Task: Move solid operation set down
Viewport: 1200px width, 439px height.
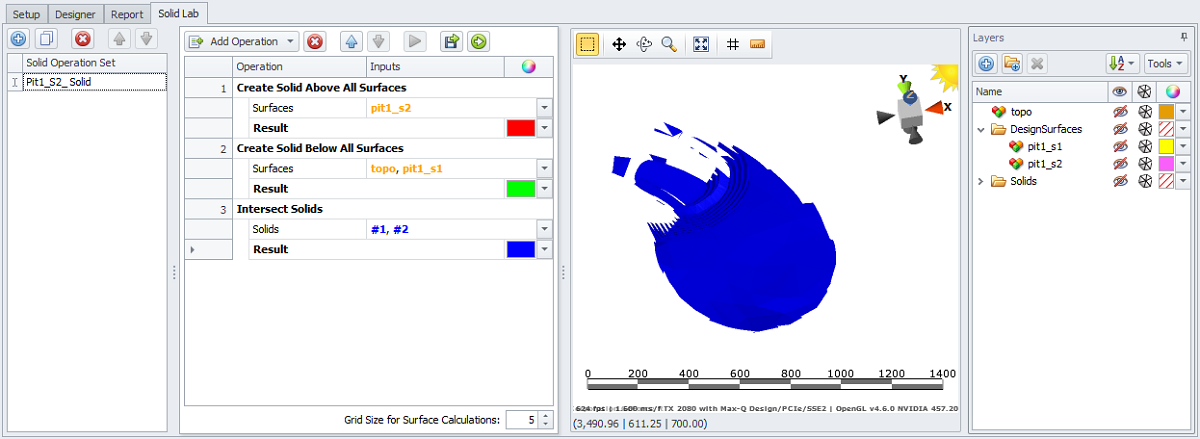Action: (x=146, y=39)
